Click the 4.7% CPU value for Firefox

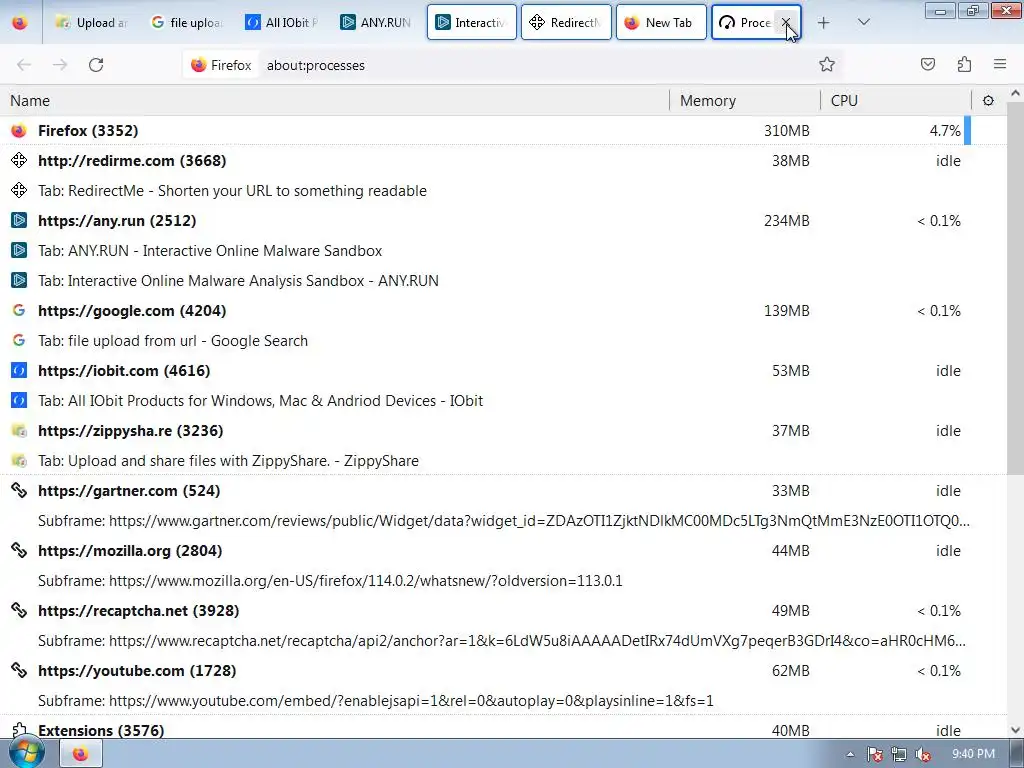[945, 131]
